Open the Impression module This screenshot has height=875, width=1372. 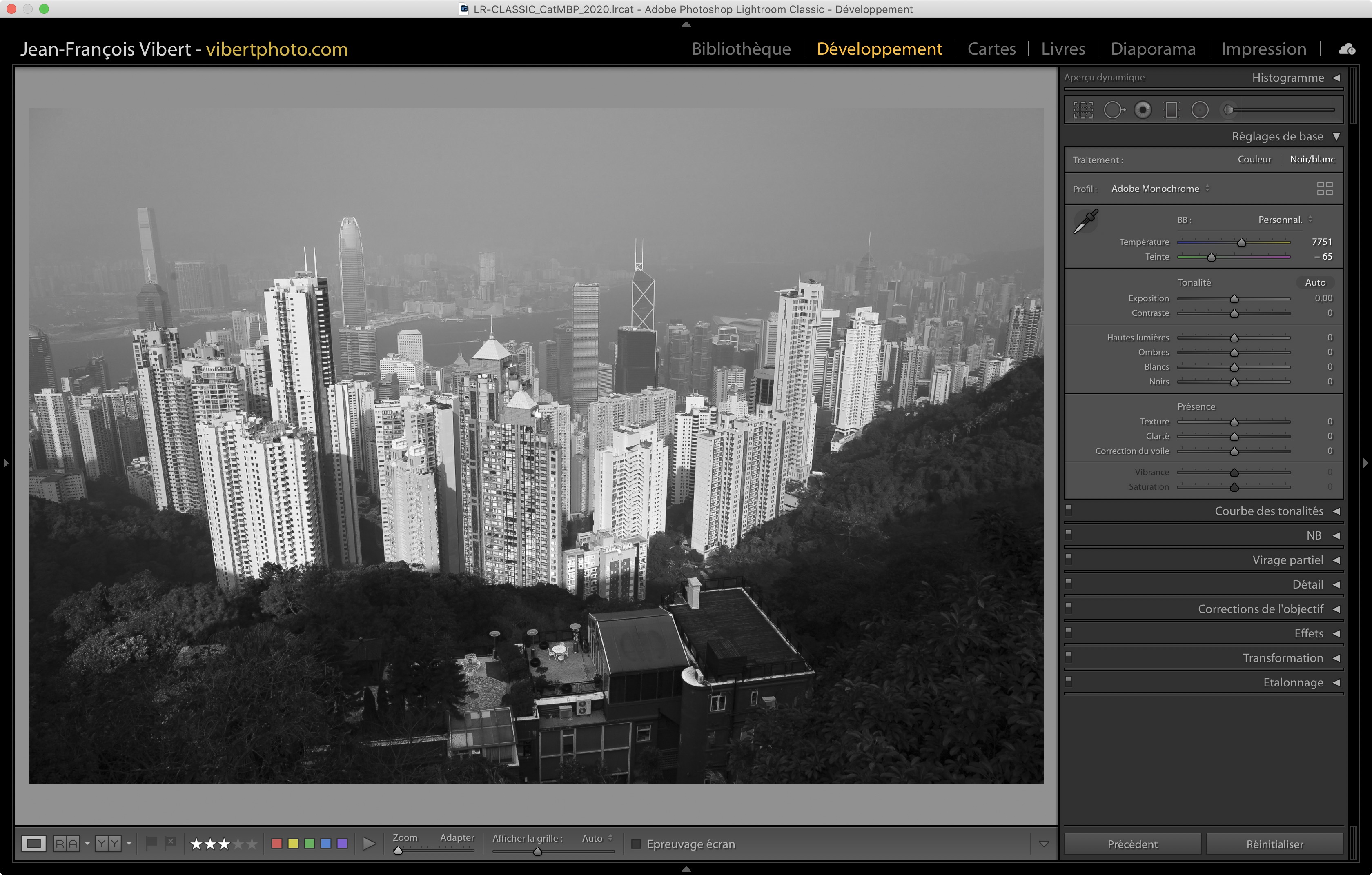click(x=1263, y=49)
